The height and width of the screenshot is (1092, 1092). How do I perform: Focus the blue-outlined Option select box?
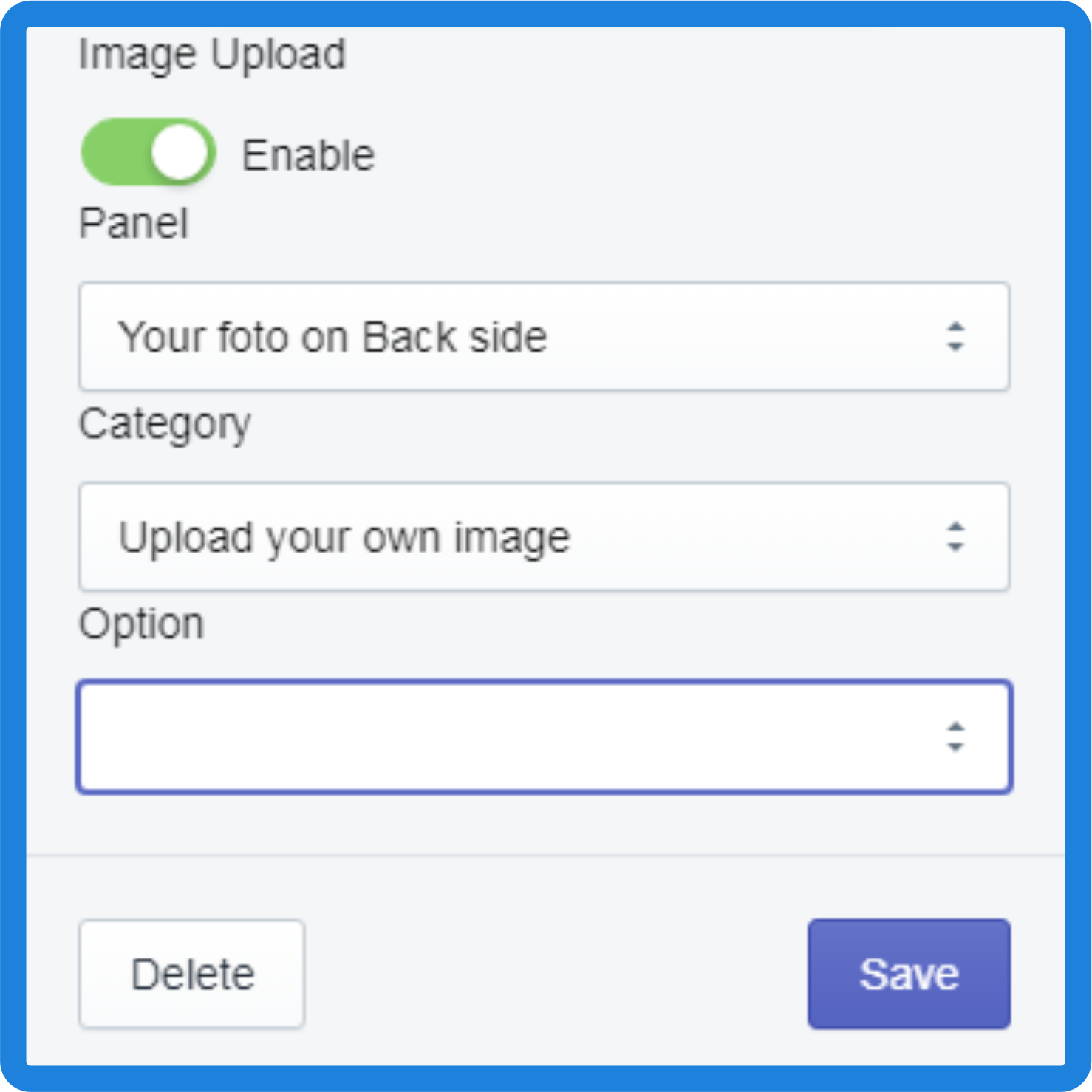pyautogui.click(x=545, y=737)
